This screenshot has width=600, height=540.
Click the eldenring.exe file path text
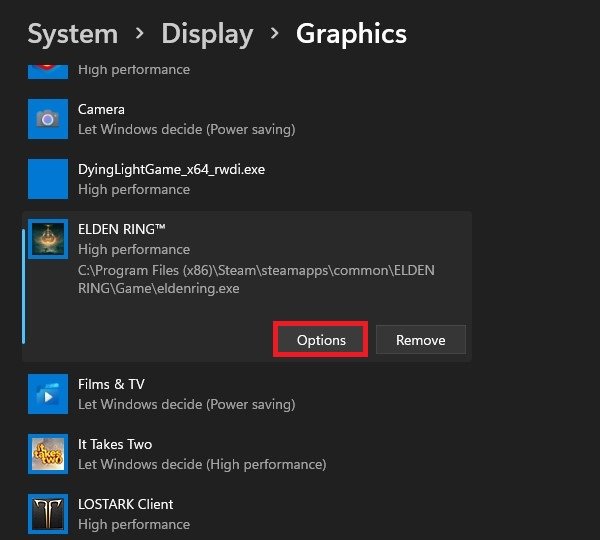click(256, 280)
